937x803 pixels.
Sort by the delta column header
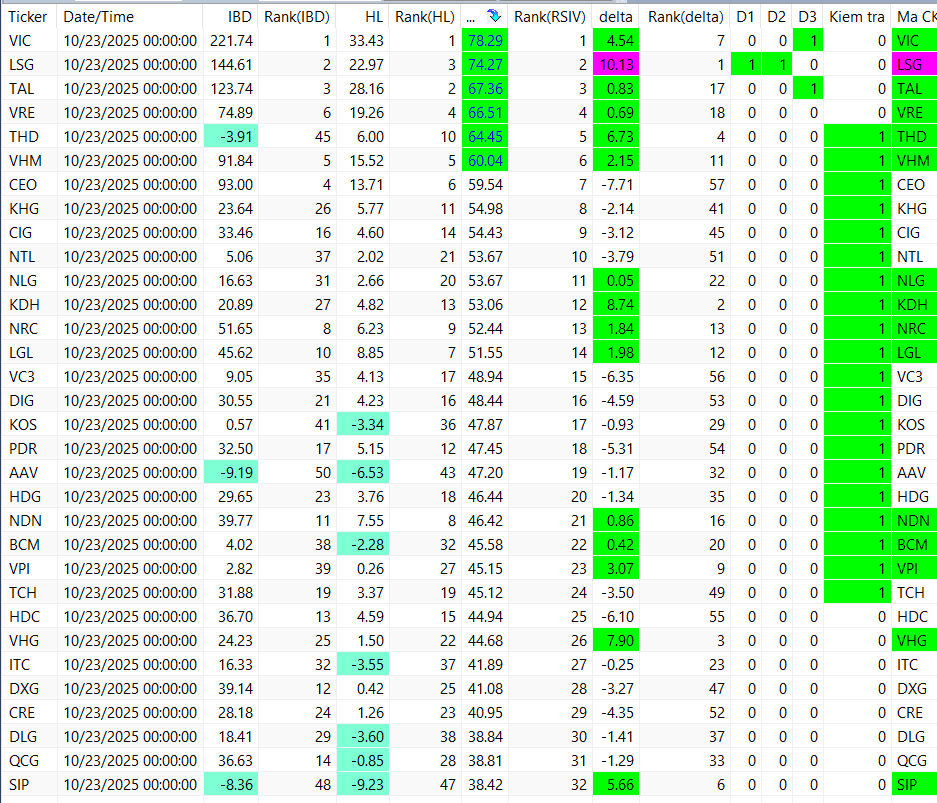[616, 17]
